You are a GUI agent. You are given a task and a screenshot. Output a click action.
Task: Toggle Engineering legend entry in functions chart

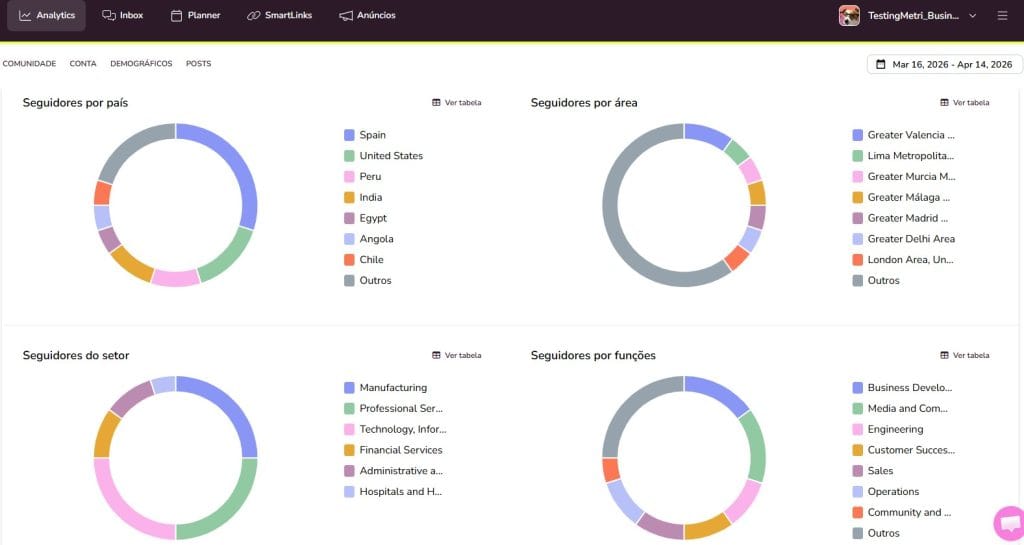pos(895,429)
